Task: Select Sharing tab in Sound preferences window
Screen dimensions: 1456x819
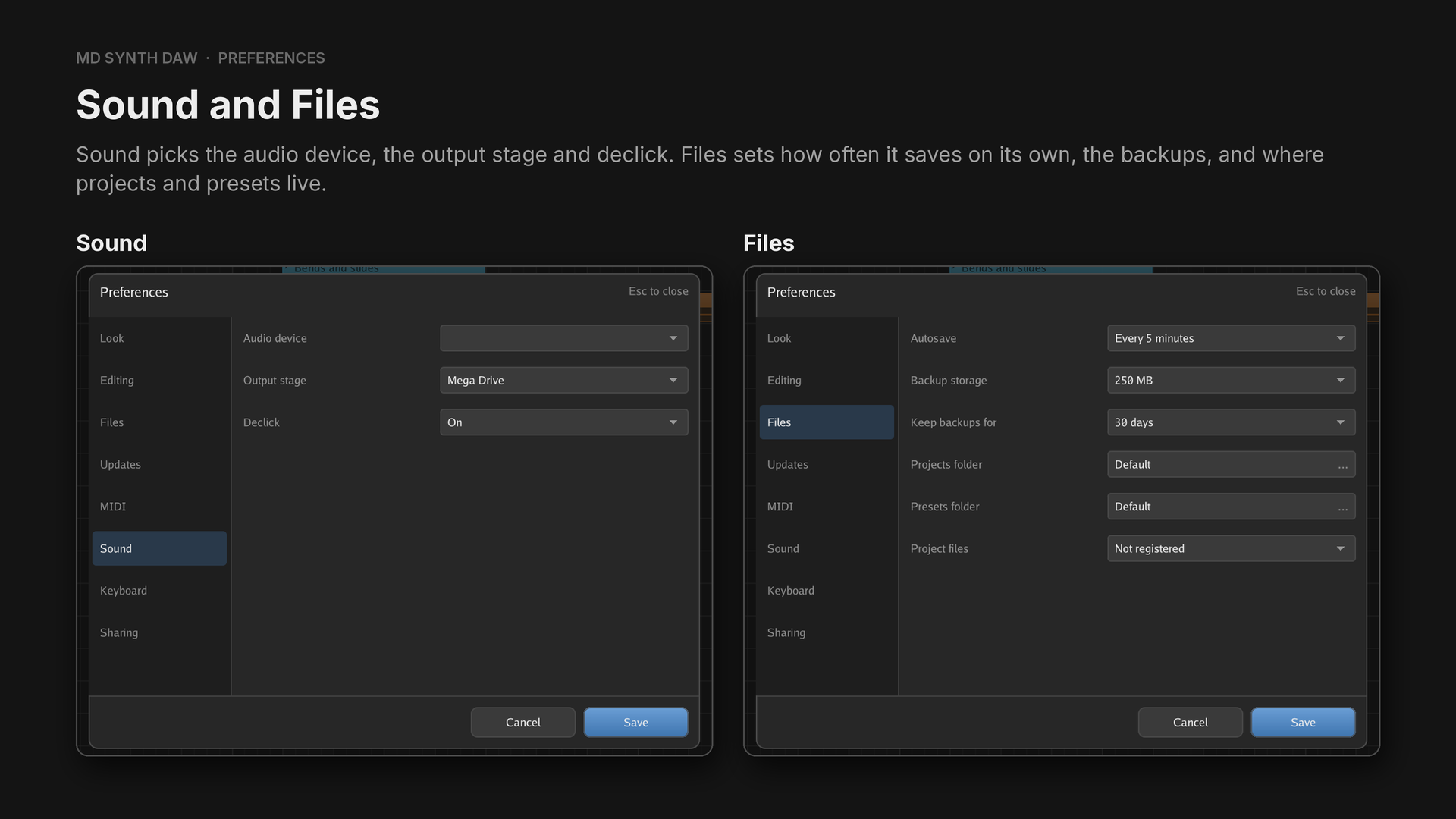Action: coord(159,632)
